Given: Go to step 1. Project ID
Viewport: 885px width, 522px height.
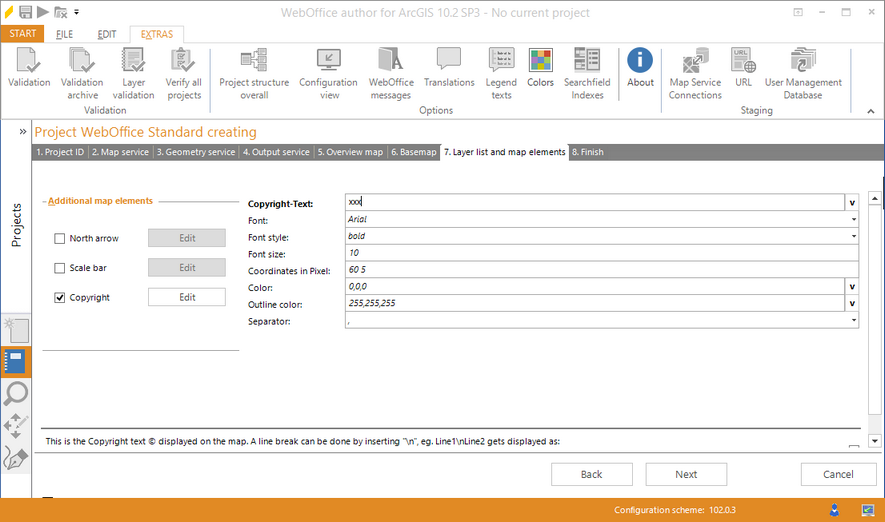Looking at the screenshot, I should (x=60, y=152).
